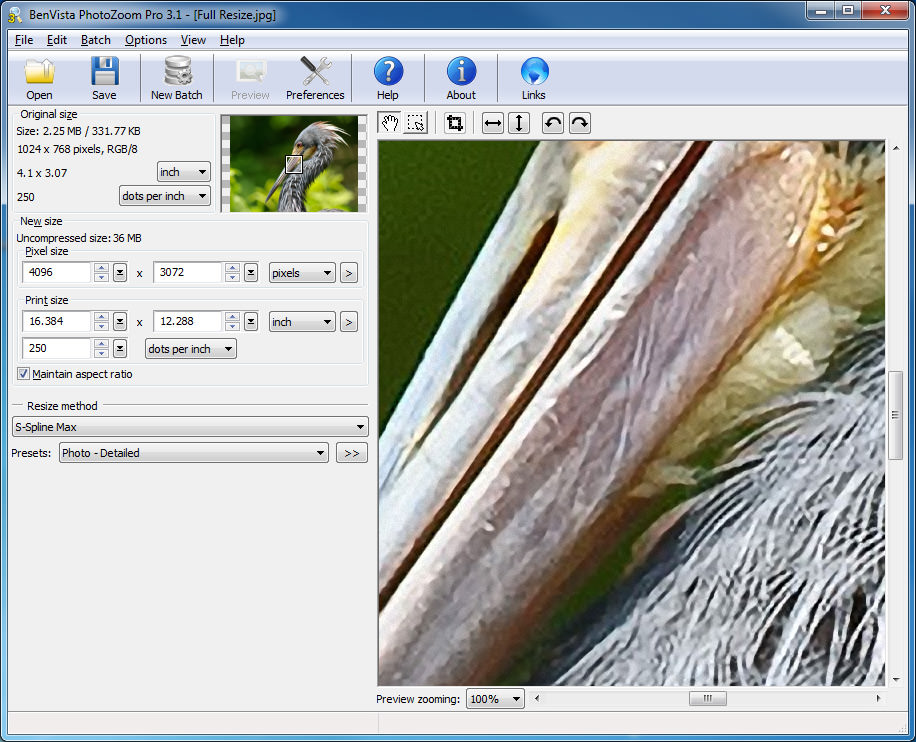
Task: Click the Help button
Action: click(x=388, y=77)
